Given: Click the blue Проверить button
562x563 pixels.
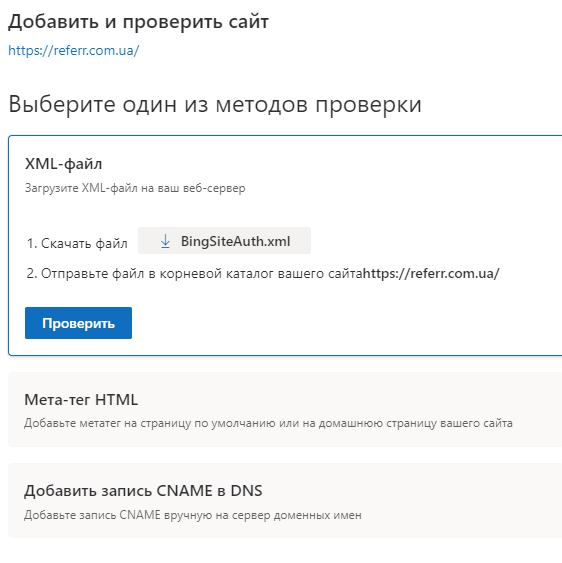Looking at the screenshot, I should [78, 323].
